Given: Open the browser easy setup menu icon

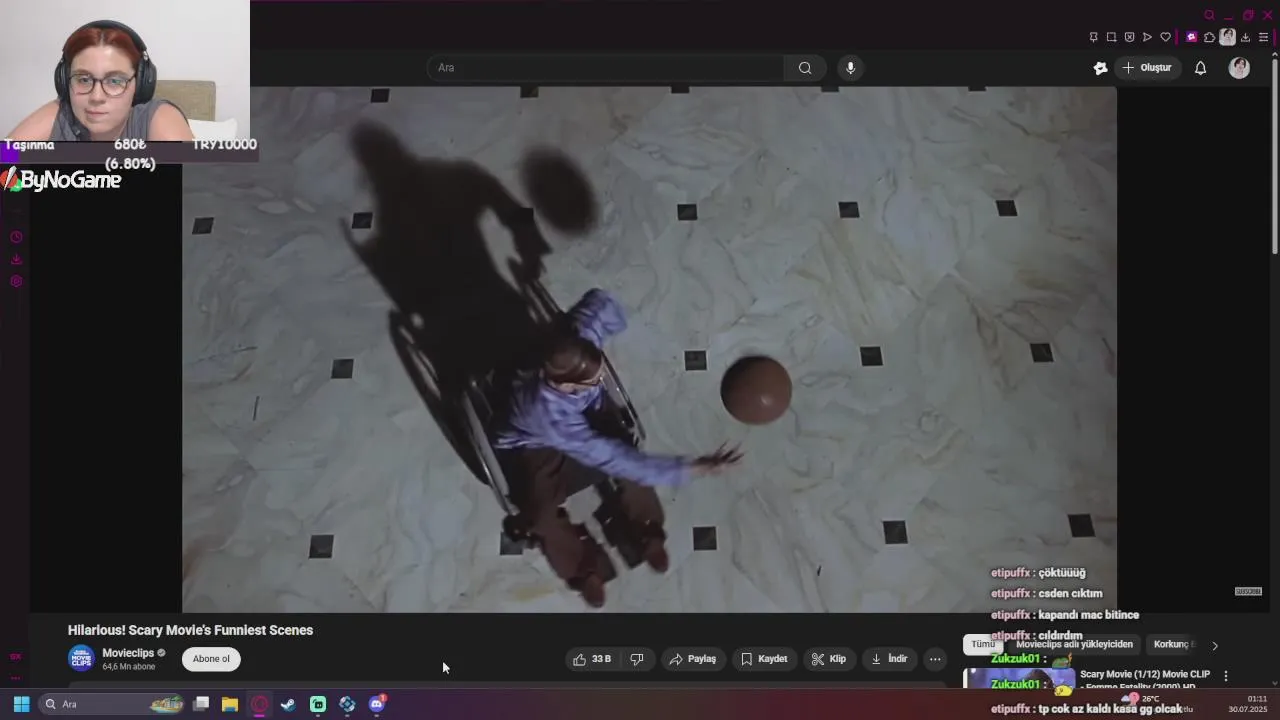Looking at the screenshot, I should [x=1264, y=37].
